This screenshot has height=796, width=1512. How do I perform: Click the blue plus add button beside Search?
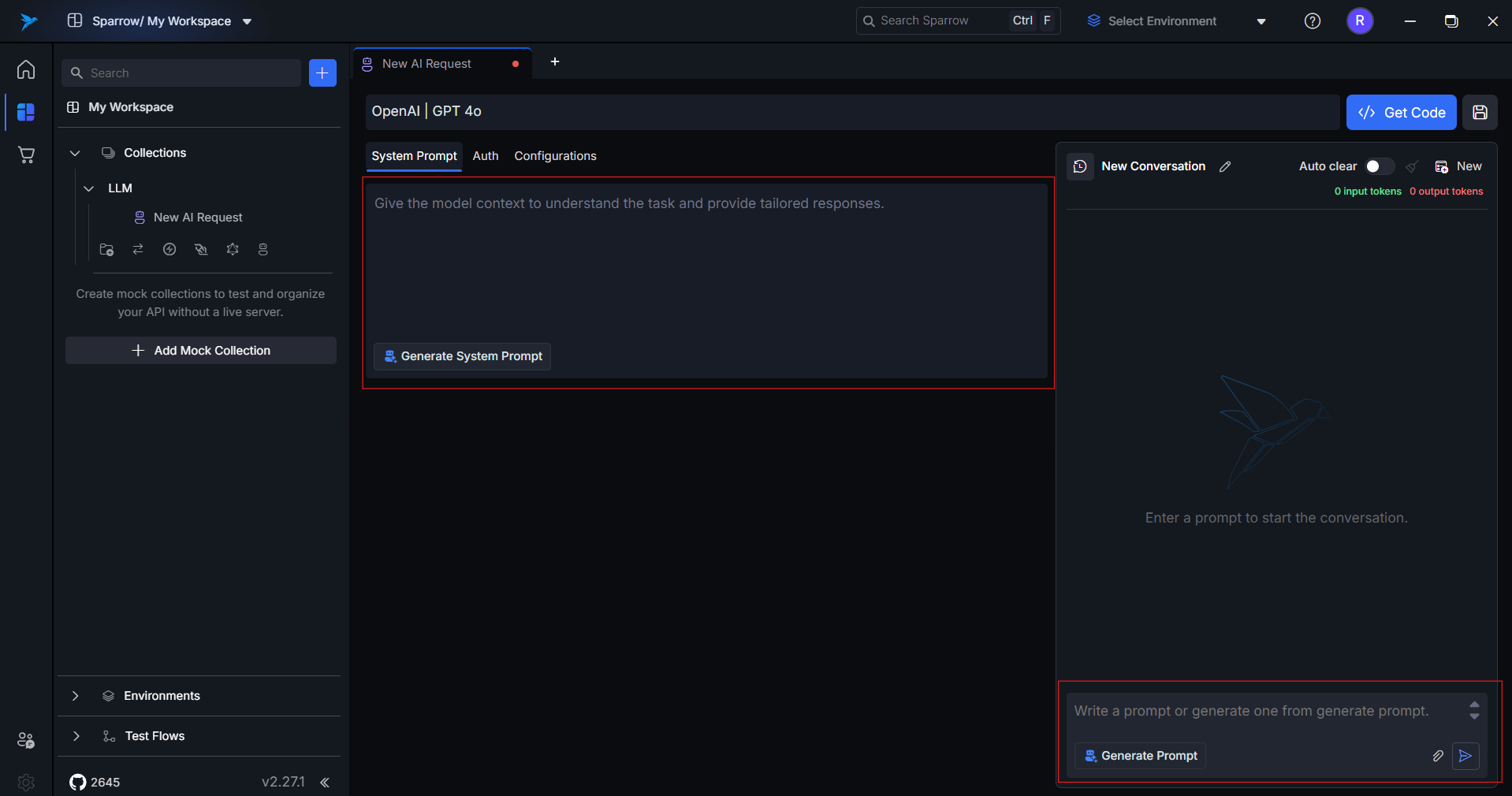click(x=322, y=73)
